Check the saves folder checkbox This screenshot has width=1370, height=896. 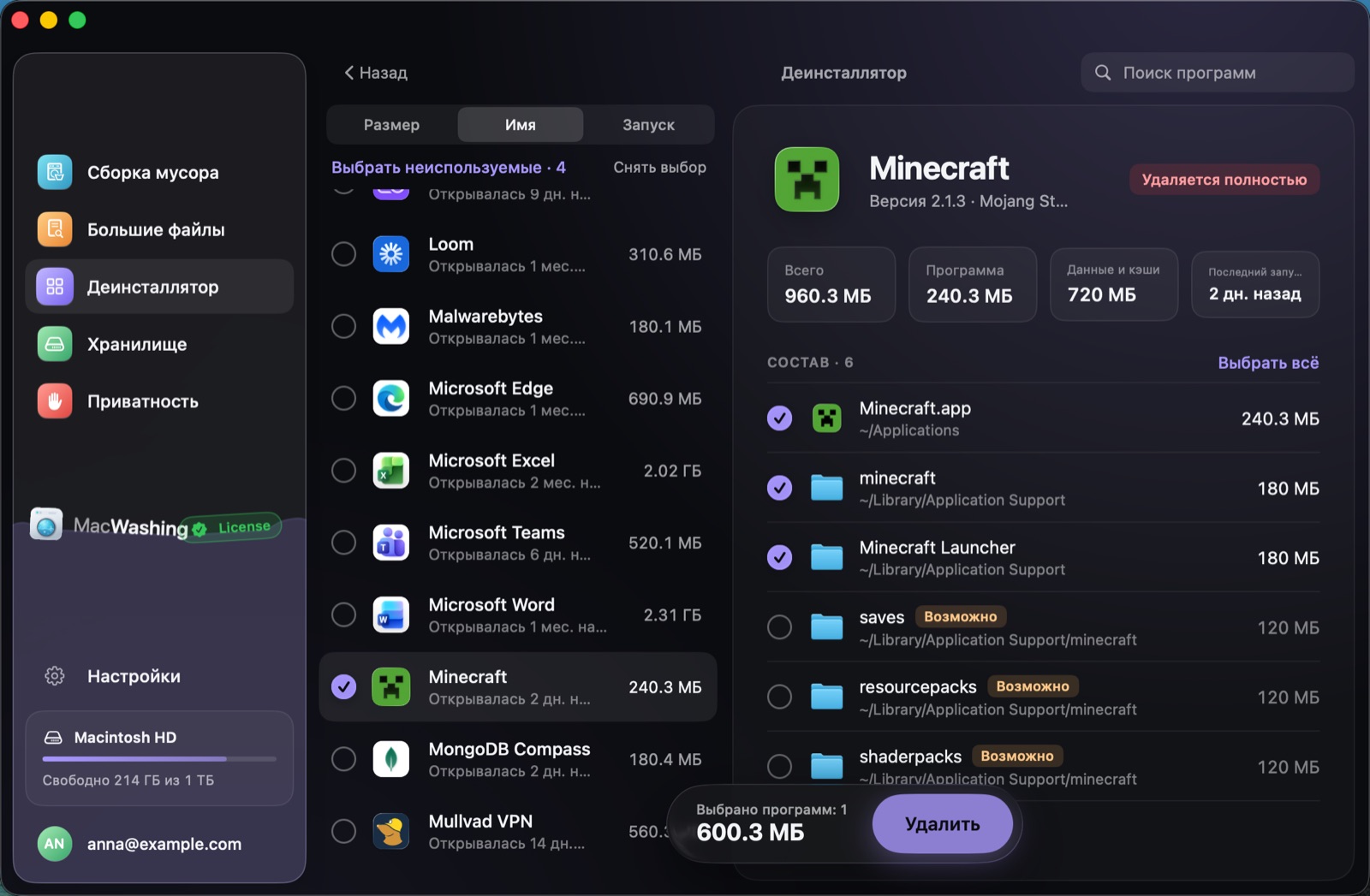(x=779, y=627)
